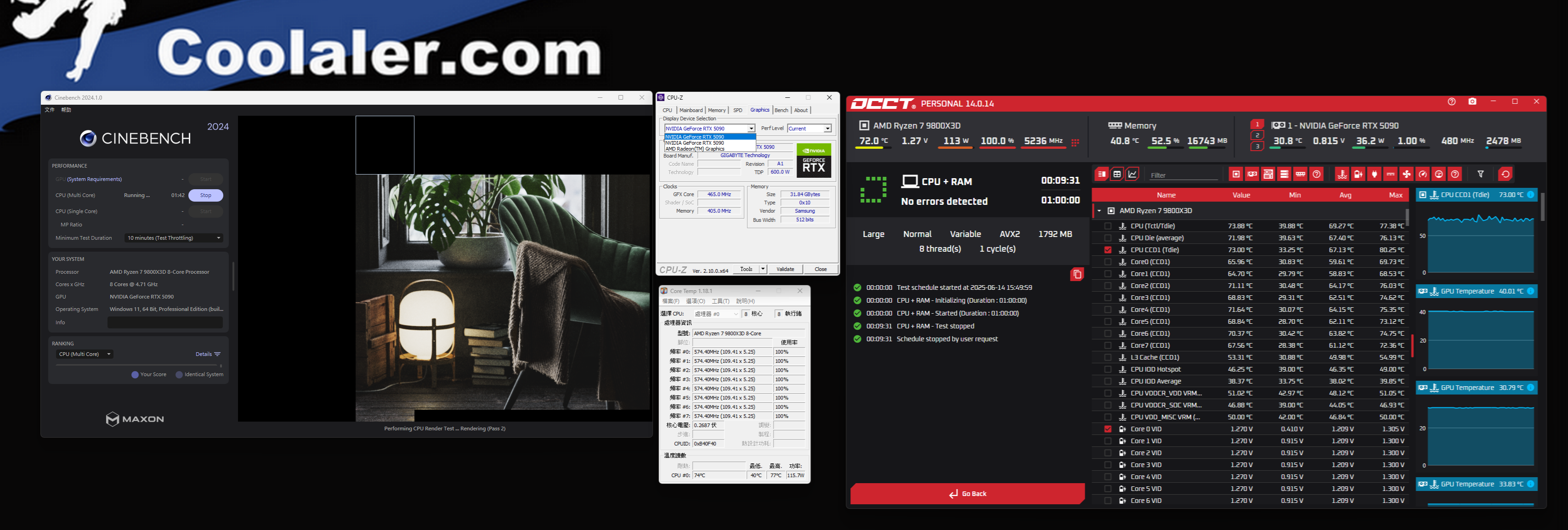Open the CPU-Z Bench tab
1568x530 pixels.
[781, 110]
